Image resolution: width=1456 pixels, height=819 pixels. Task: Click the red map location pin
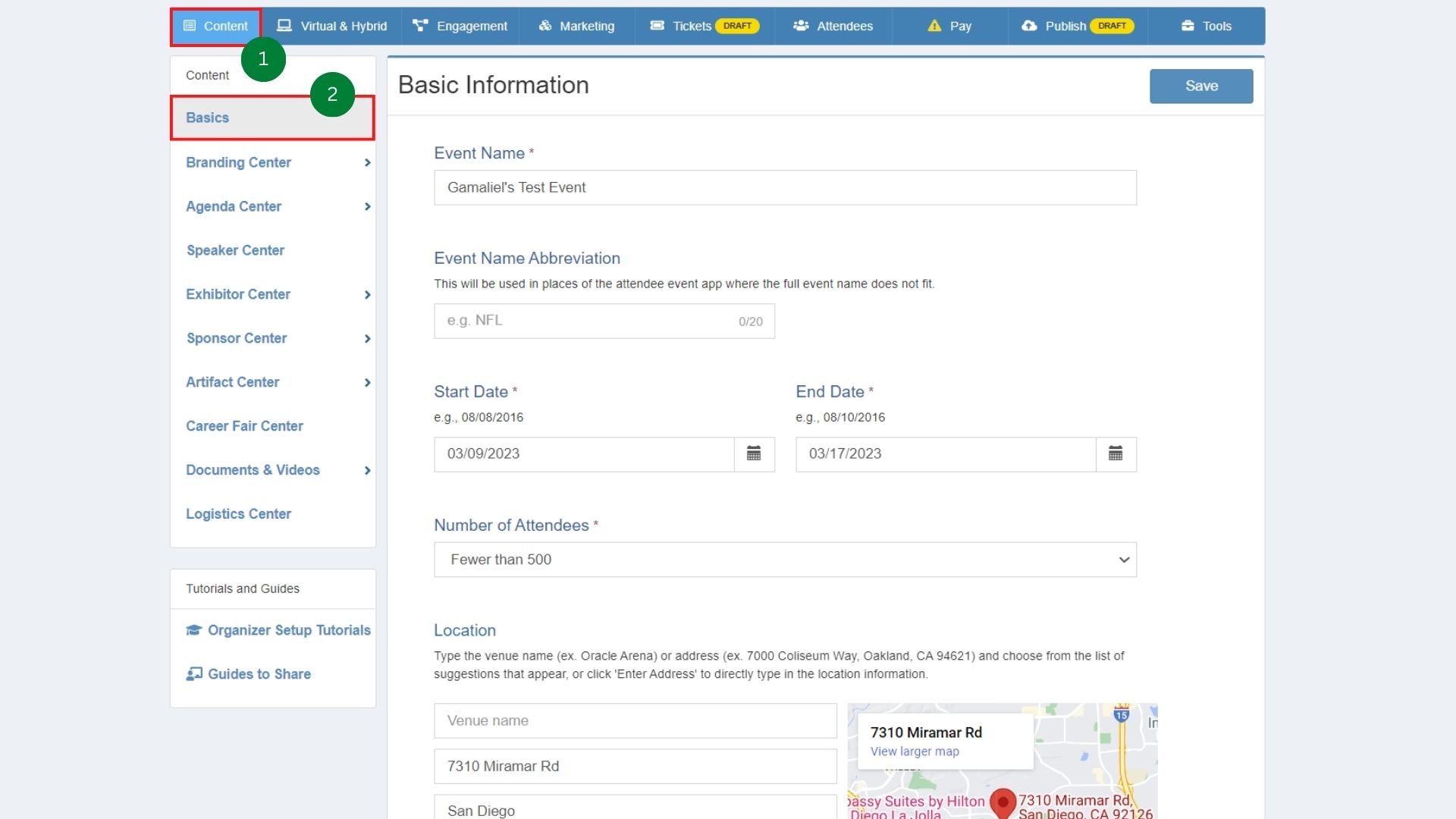pos(1003,802)
